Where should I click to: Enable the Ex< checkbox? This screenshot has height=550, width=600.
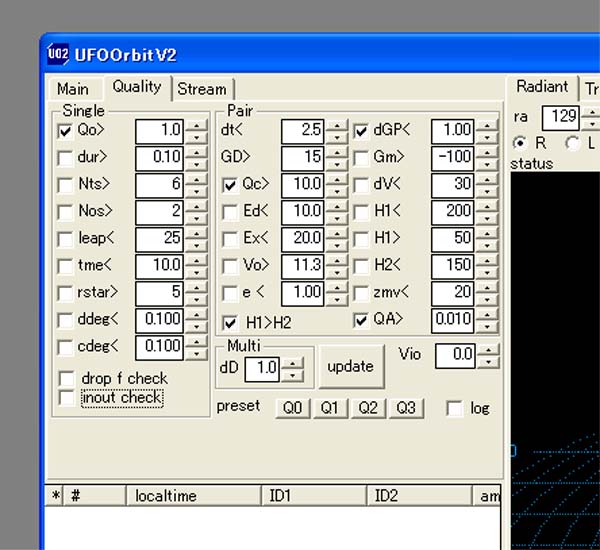(x=230, y=240)
